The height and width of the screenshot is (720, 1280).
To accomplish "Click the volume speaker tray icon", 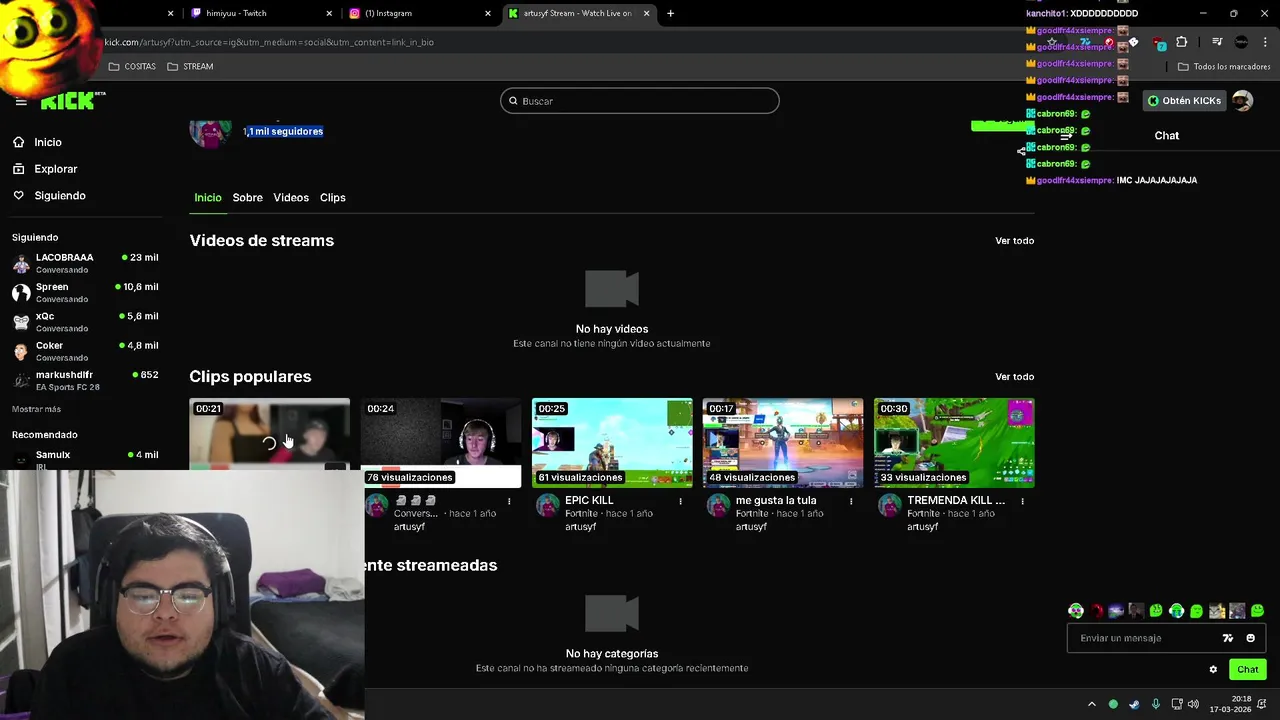I will click(1194, 704).
